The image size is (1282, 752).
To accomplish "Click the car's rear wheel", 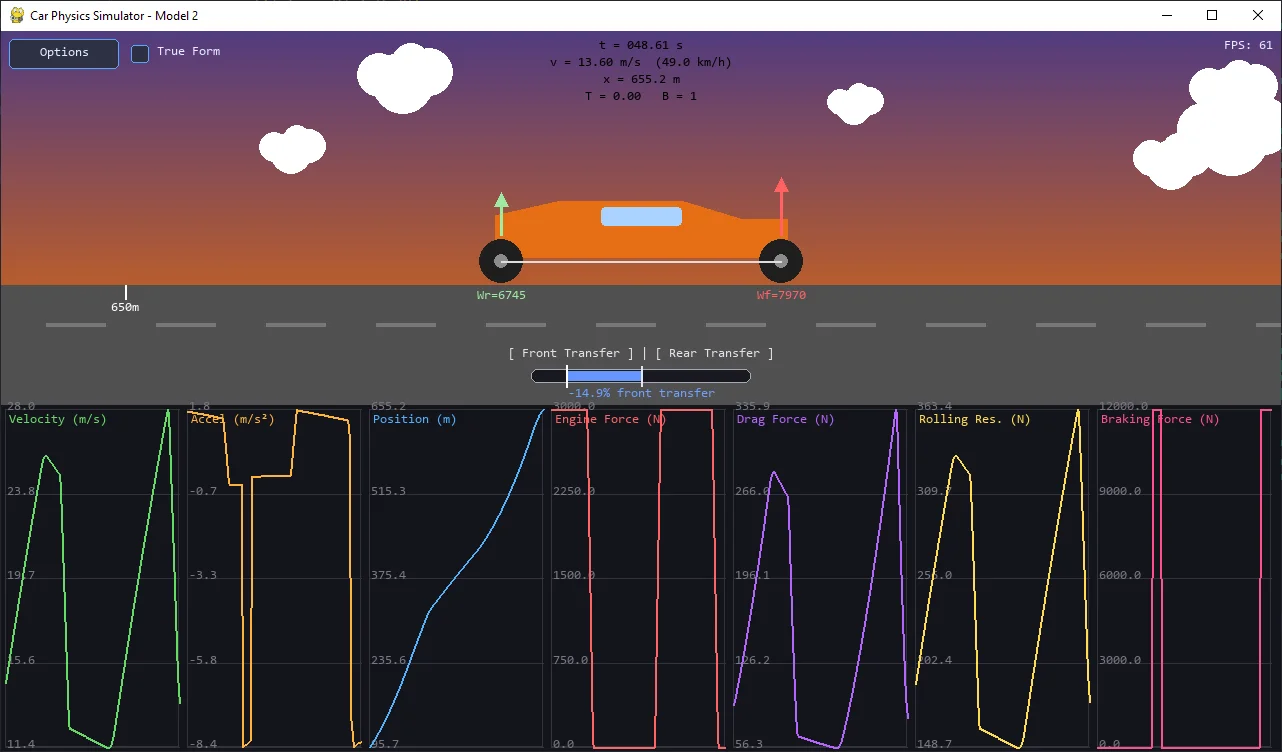I will [x=501, y=261].
